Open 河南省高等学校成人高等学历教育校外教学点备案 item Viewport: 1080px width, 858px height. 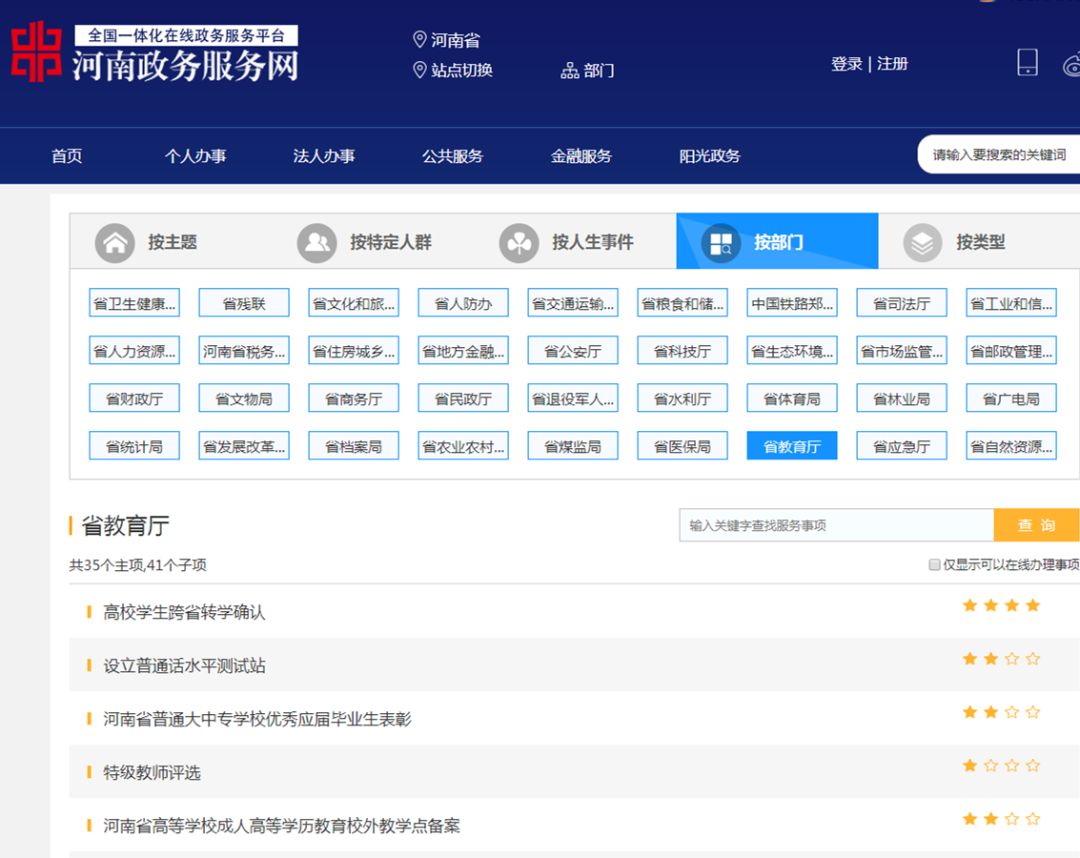click(x=281, y=826)
